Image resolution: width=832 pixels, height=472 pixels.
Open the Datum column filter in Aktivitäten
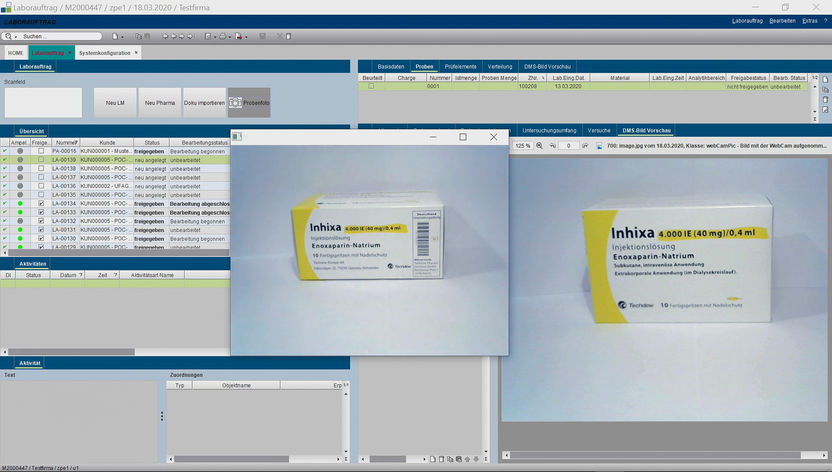coord(81,275)
